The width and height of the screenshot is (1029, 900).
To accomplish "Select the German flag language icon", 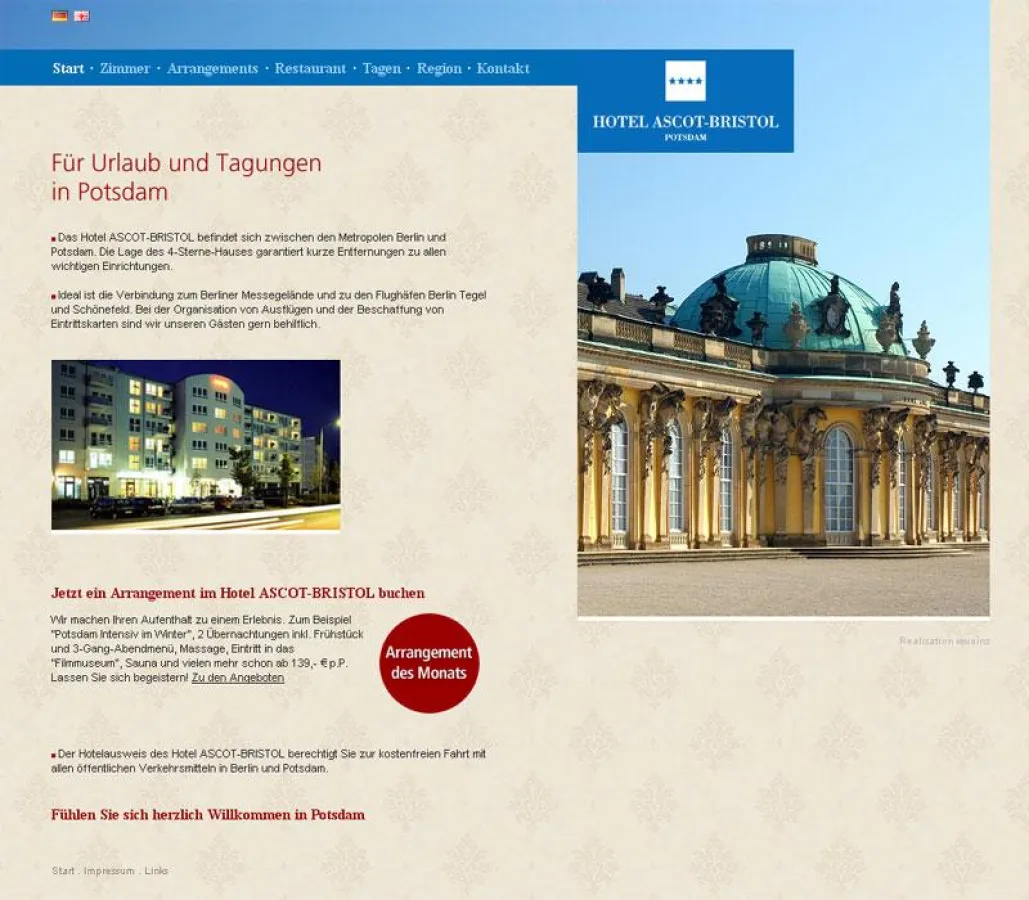I will pos(59,15).
